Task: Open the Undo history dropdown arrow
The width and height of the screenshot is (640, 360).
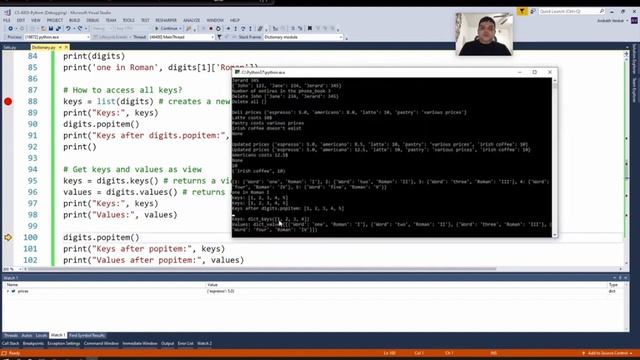Action: [73, 29]
